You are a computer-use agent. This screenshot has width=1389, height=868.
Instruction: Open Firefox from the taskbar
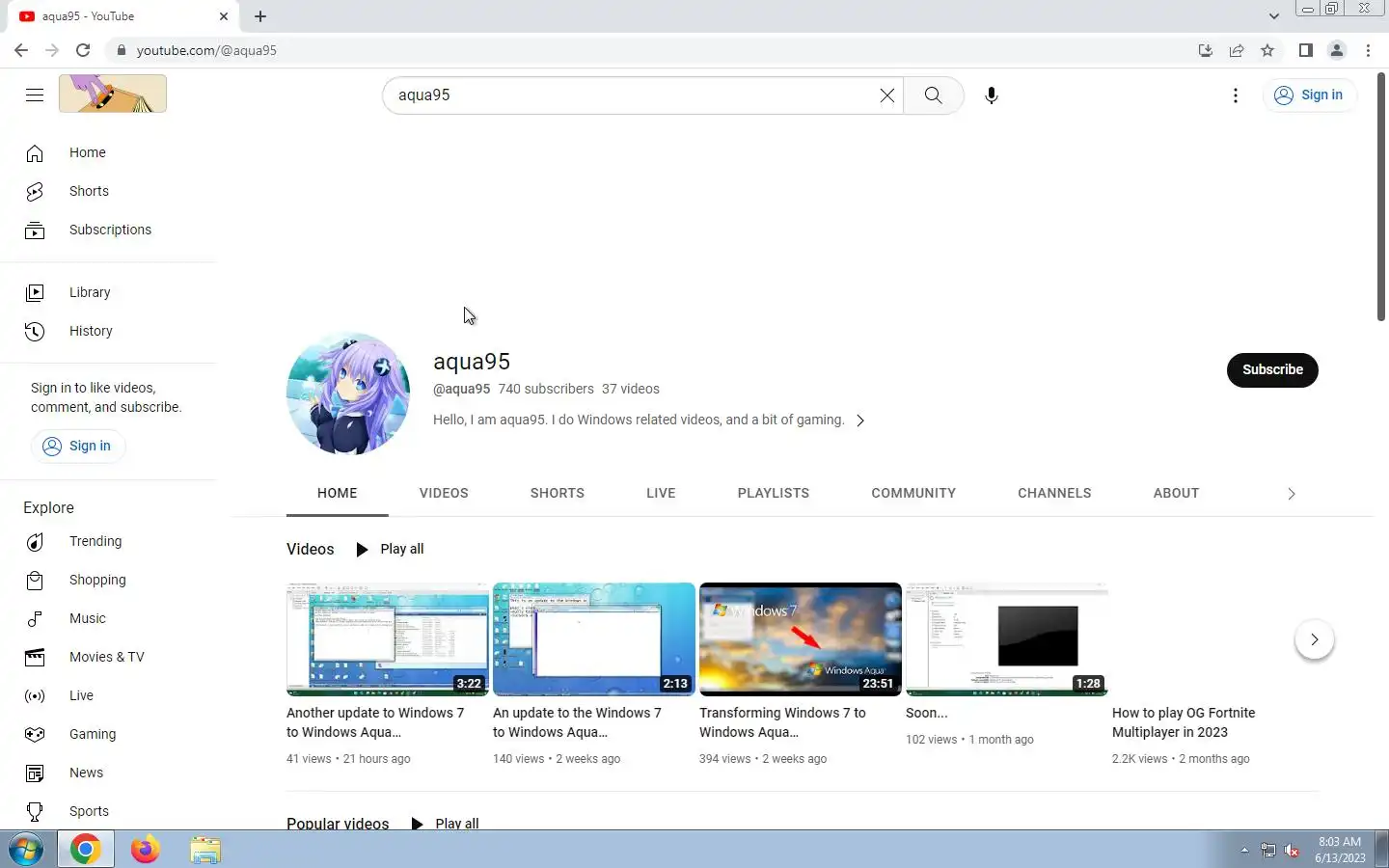click(145, 850)
